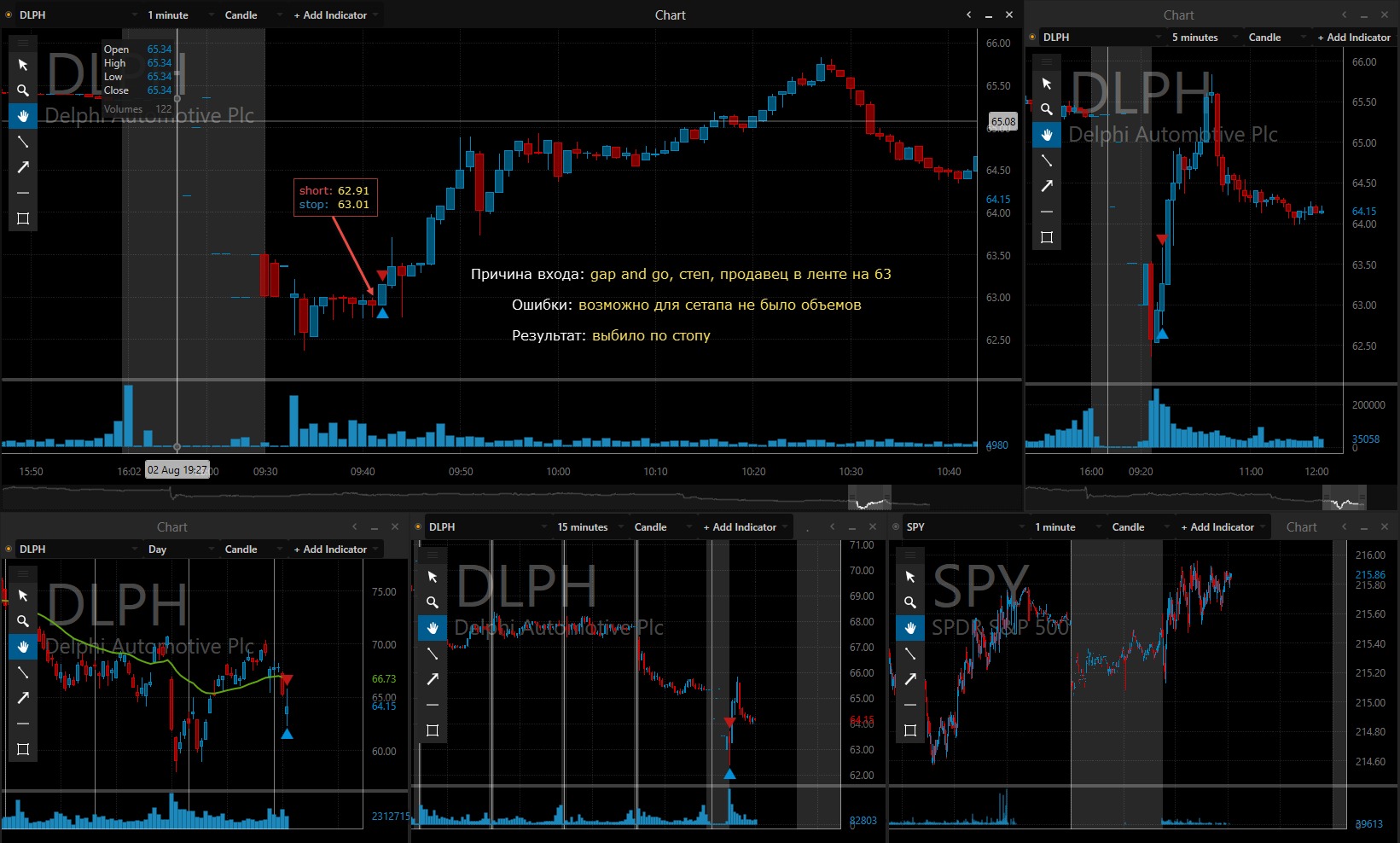Select the pointer tool in the 15 minutes chart

tap(433, 577)
